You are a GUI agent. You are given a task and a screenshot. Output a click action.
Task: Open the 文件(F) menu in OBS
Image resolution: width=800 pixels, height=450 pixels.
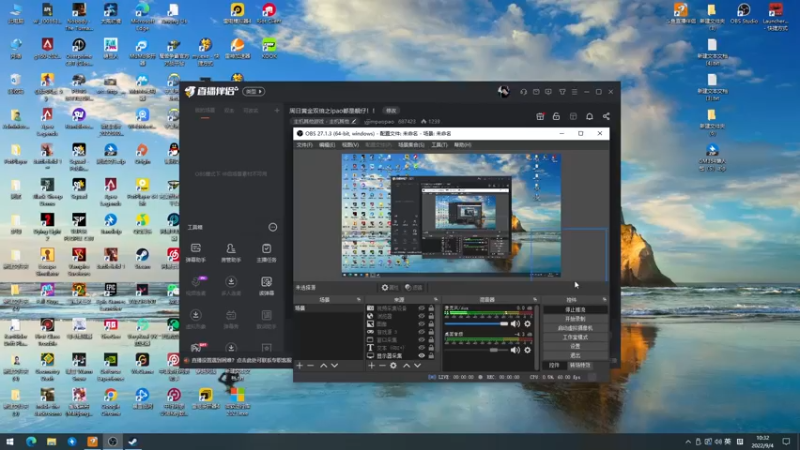pos(304,145)
